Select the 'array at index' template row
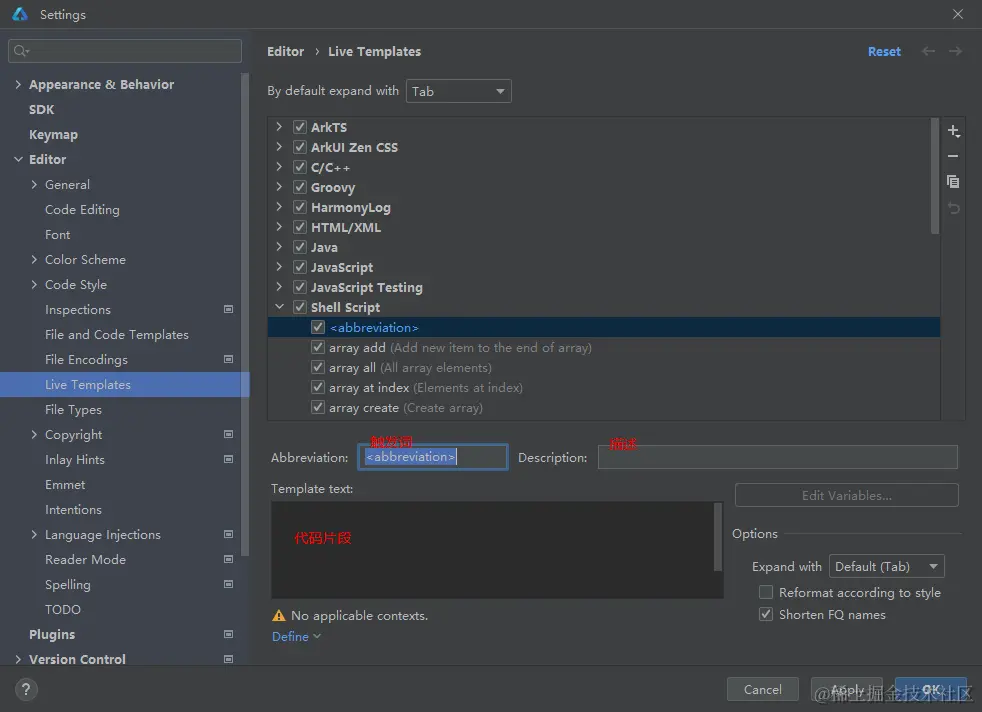Image resolution: width=982 pixels, height=712 pixels. point(604,388)
